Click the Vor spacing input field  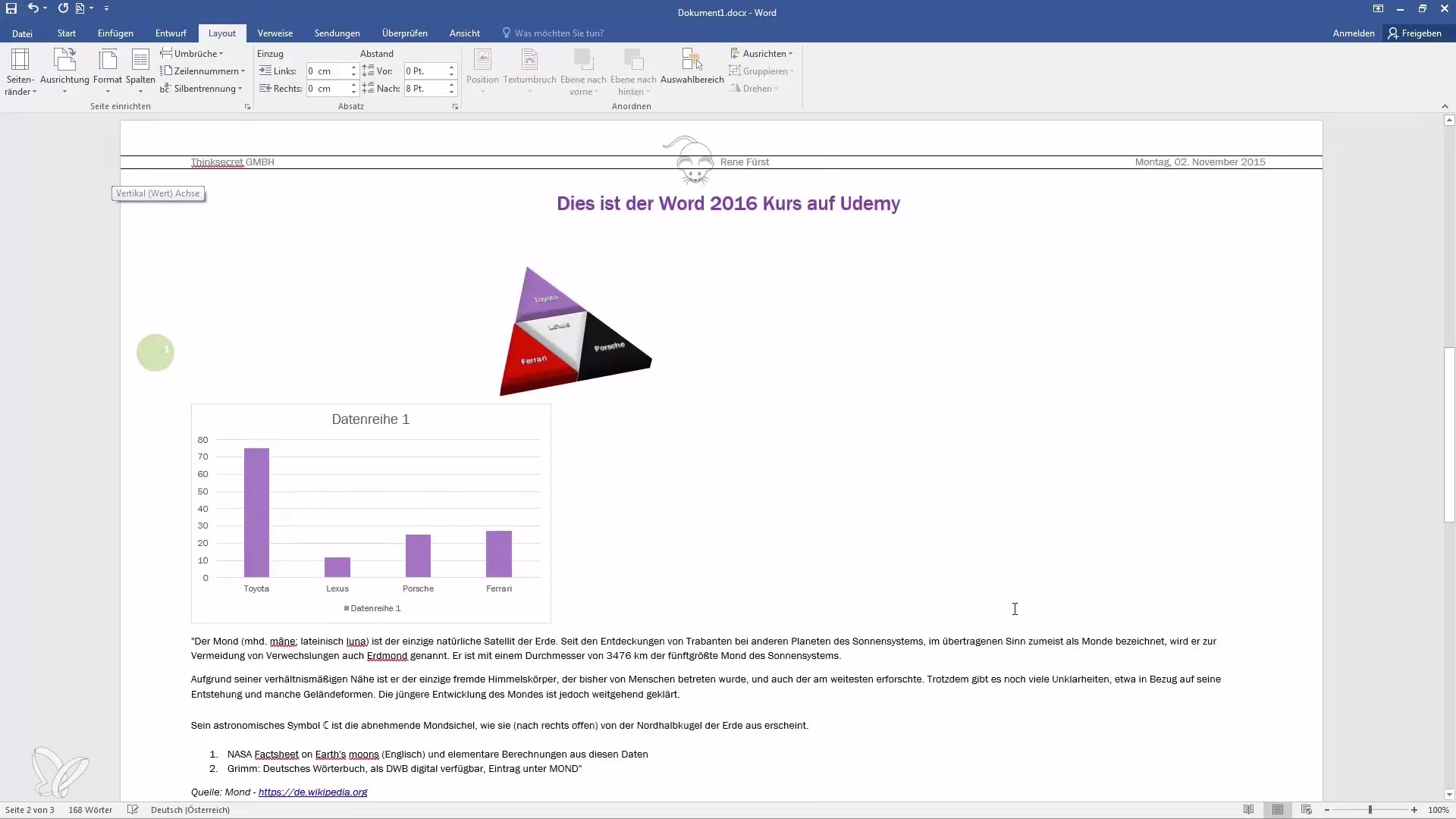click(425, 71)
